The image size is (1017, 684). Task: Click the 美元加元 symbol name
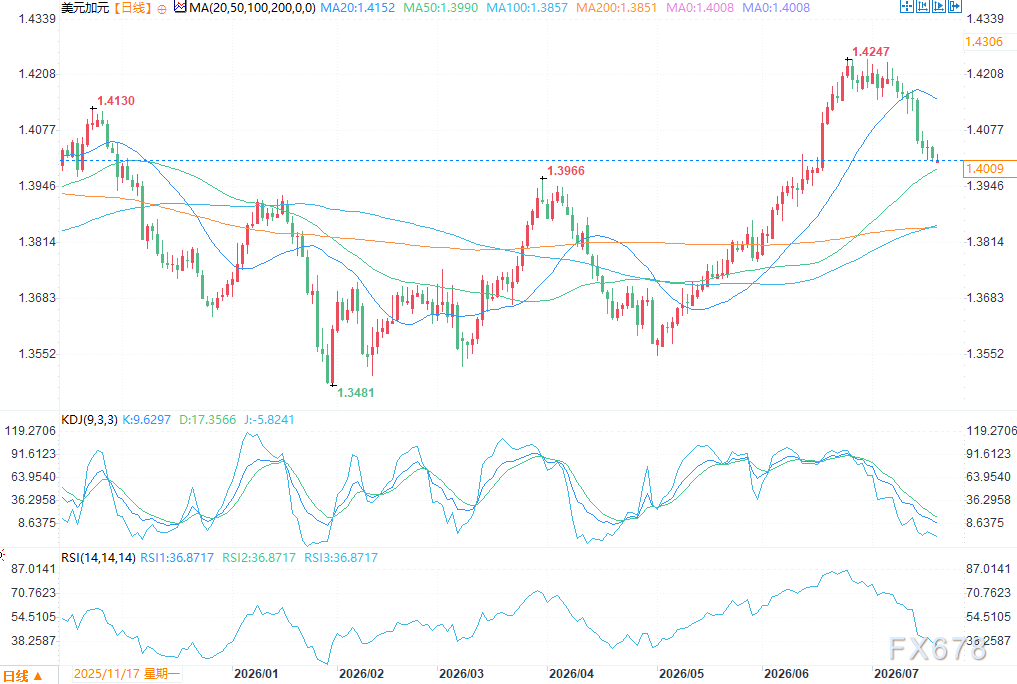pyautogui.click(x=85, y=8)
